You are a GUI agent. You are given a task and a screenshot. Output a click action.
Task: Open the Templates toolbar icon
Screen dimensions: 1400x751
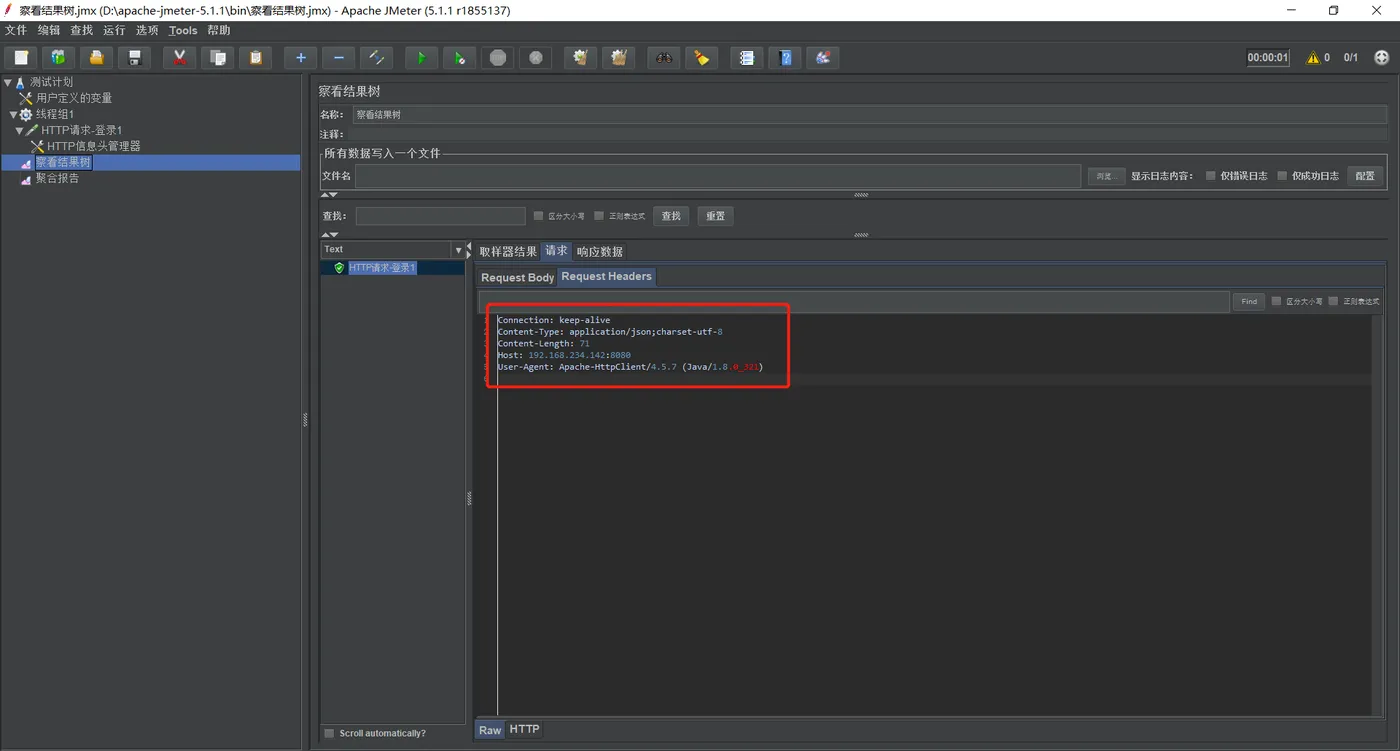(58, 58)
